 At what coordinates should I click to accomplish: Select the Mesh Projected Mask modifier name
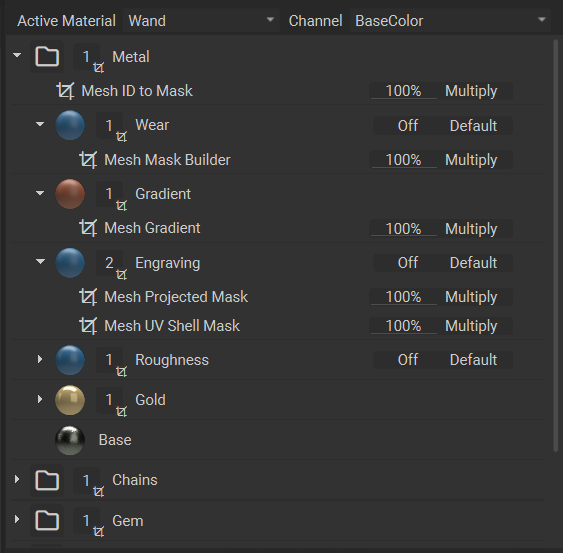[176, 297]
